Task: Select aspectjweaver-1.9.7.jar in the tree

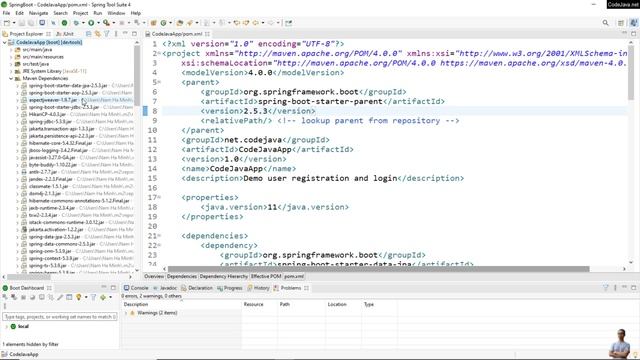Action: tap(53, 100)
